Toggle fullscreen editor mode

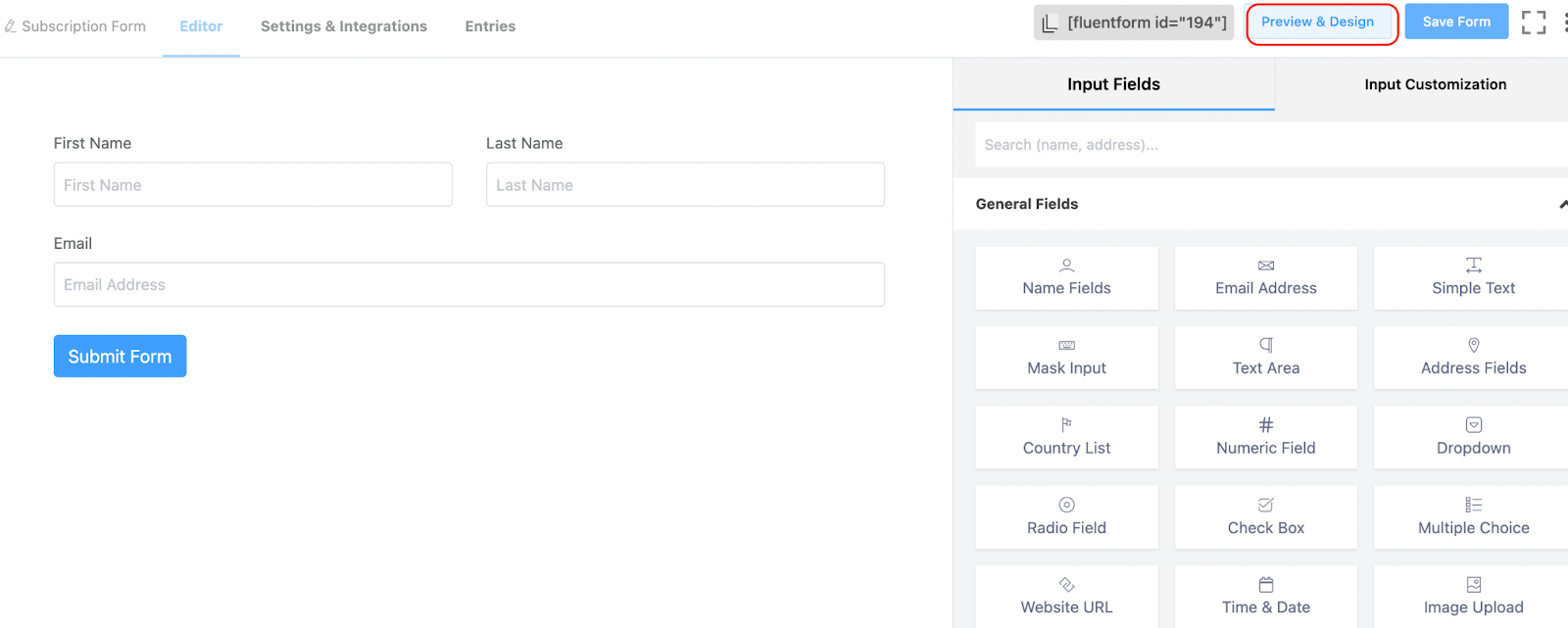pyautogui.click(x=1533, y=23)
